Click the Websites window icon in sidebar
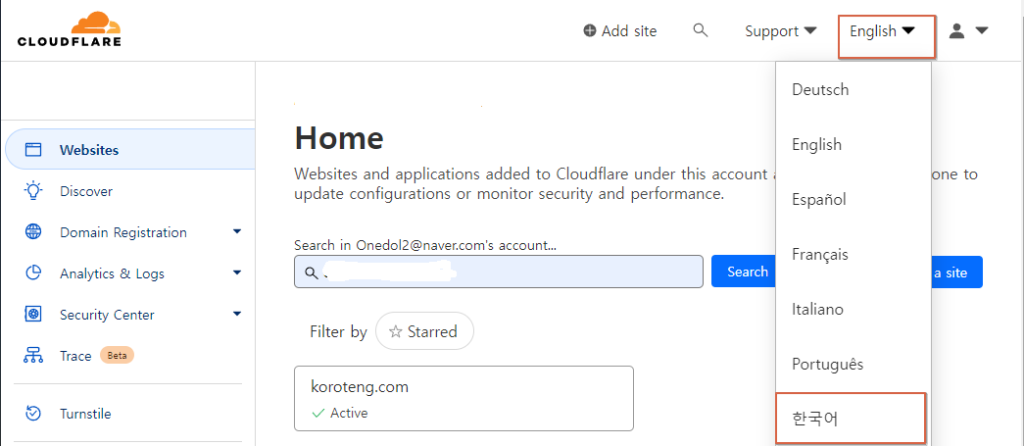Viewport: 1024px width, 446px height. click(x=33, y=150)
